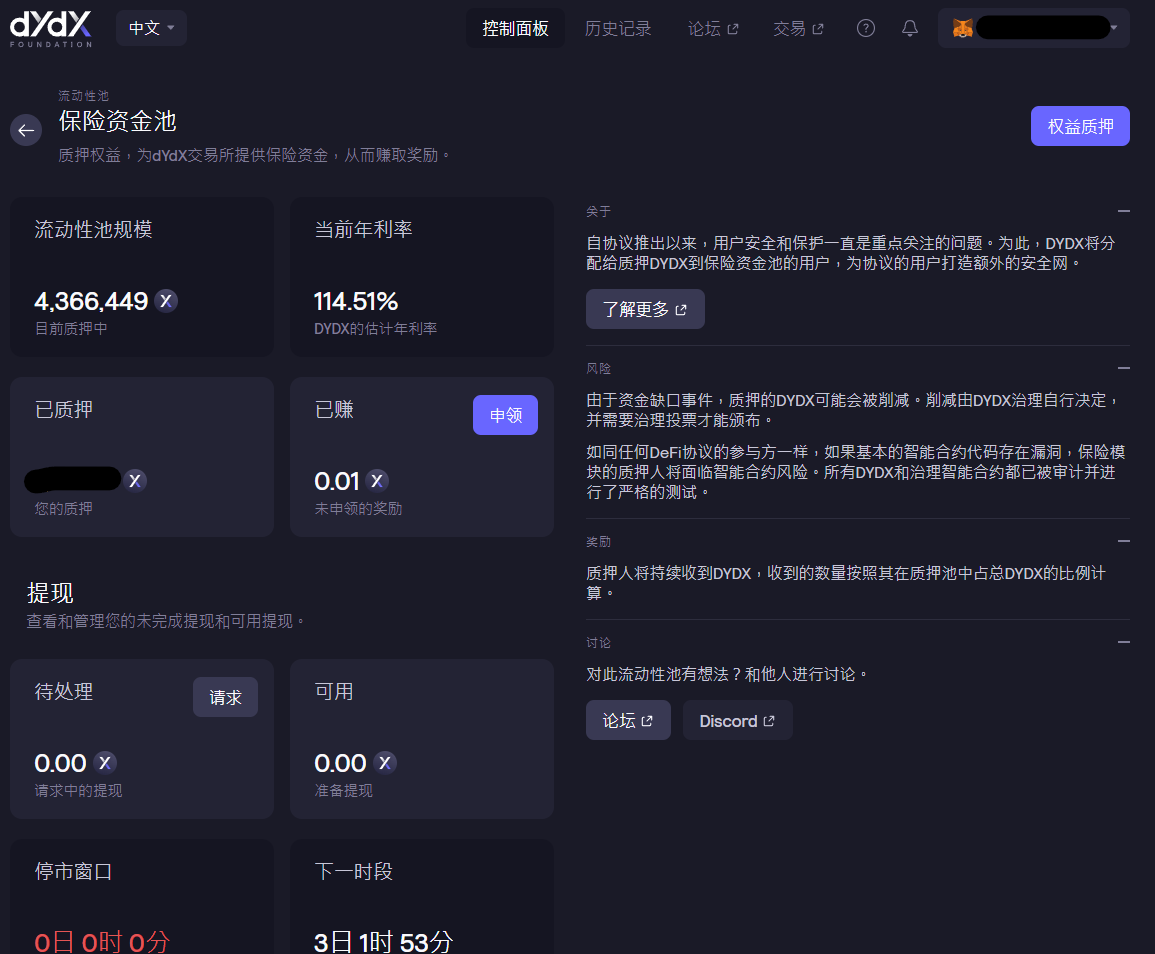Image resolution: width=1155 pixels, height=954 pixels.
Task: Click the 4,366,449 pool size value
Action: (x=91, y=301)
